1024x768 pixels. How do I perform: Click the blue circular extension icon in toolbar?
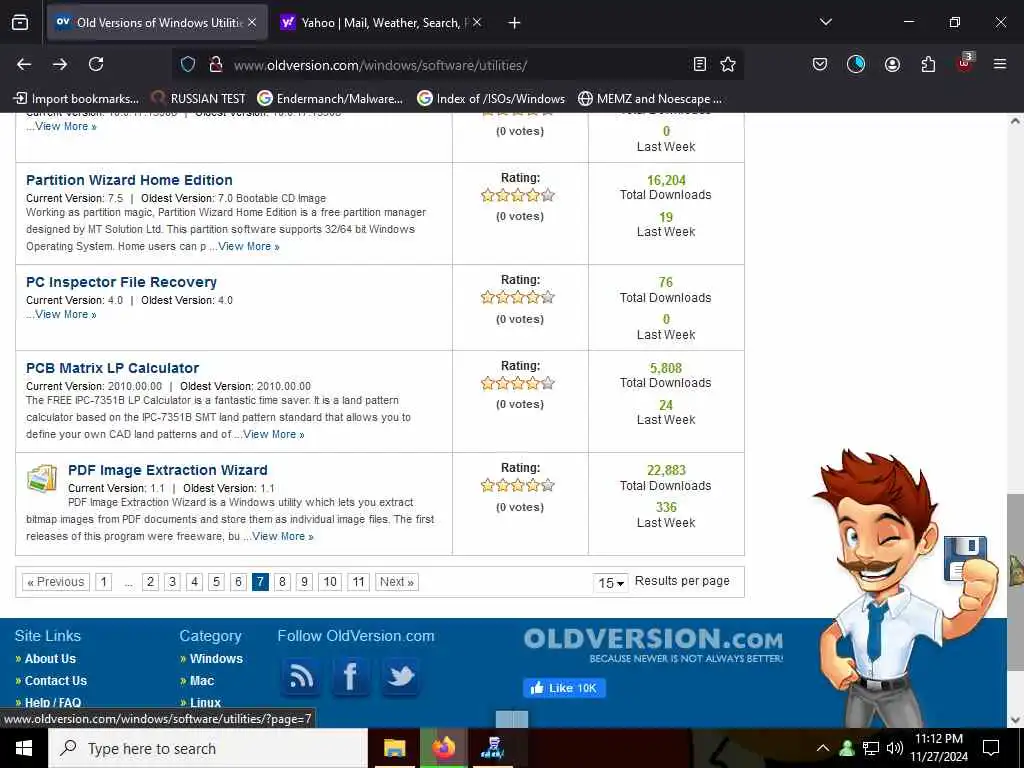(856, 64)
